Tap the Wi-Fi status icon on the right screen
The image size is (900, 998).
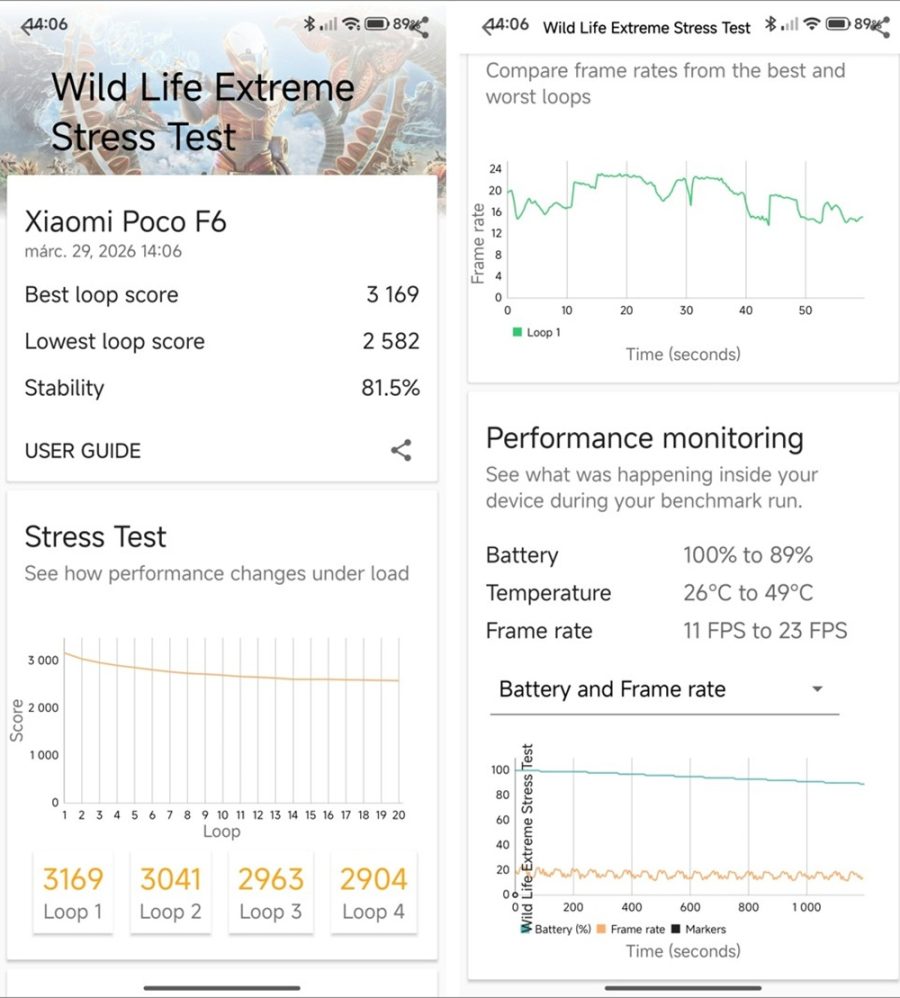[812, 23]
